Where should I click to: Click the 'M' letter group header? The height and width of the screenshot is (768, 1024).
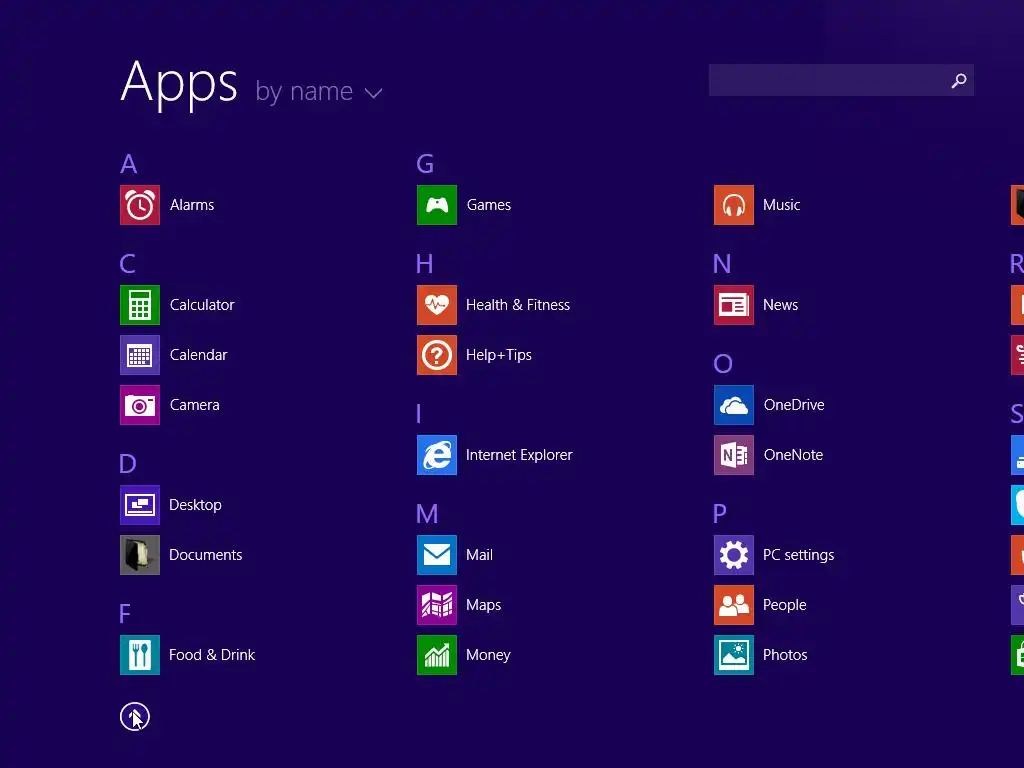tap(427, 514)
